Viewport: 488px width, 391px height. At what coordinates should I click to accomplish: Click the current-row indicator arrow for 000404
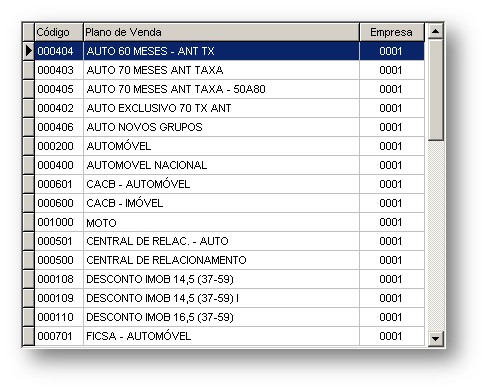pyautogui.click(x=29, y=51)
